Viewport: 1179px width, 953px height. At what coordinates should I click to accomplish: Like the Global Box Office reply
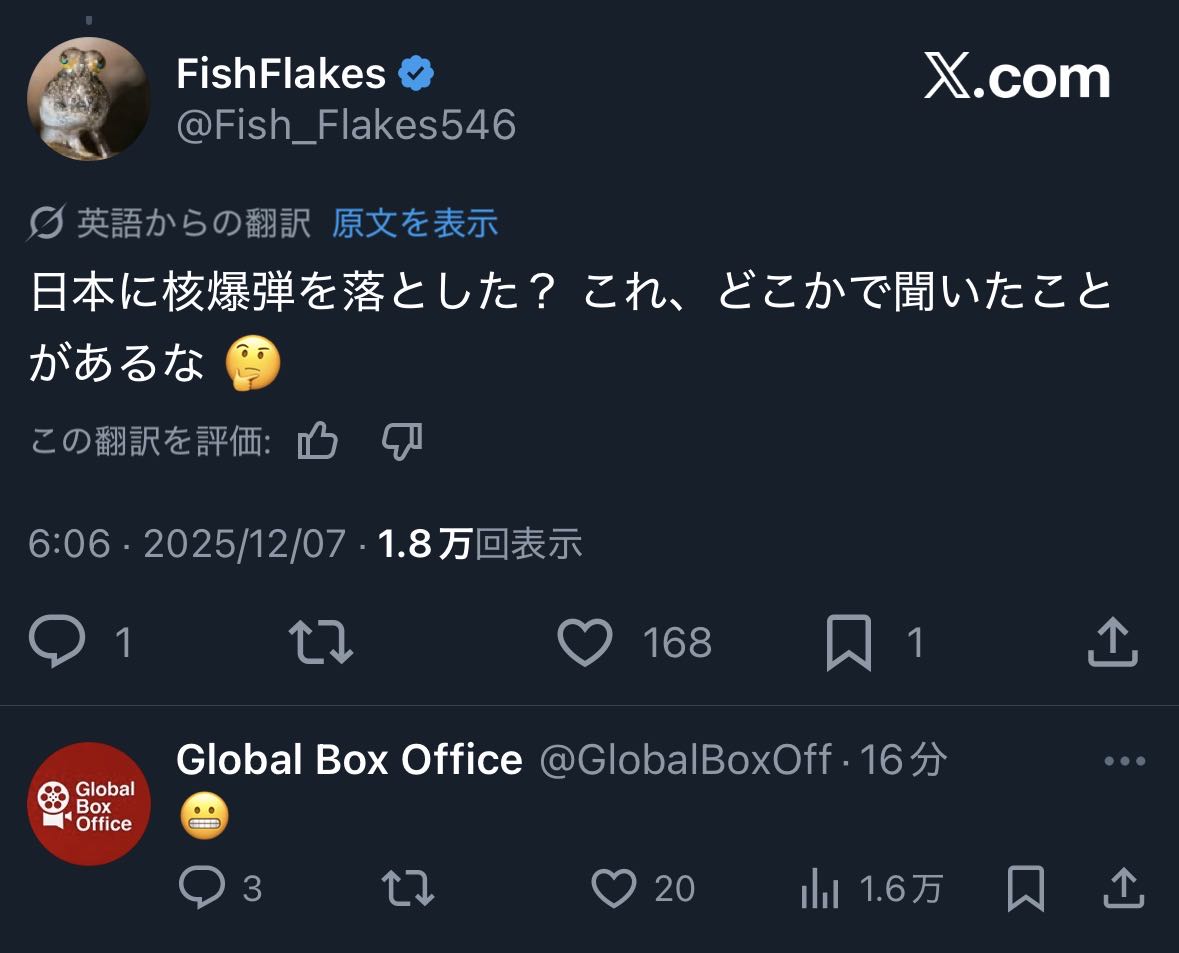[614, 888]
